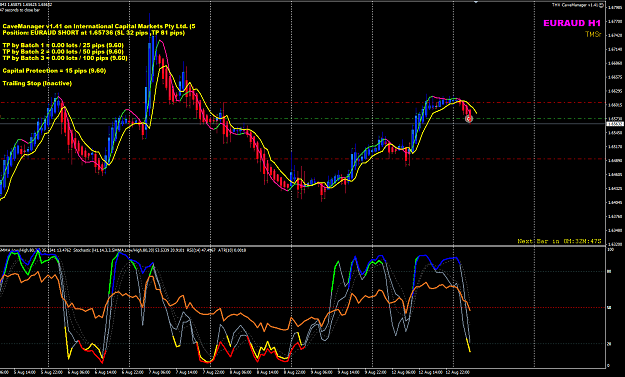Click the current price label on price axis

point(615,124)
